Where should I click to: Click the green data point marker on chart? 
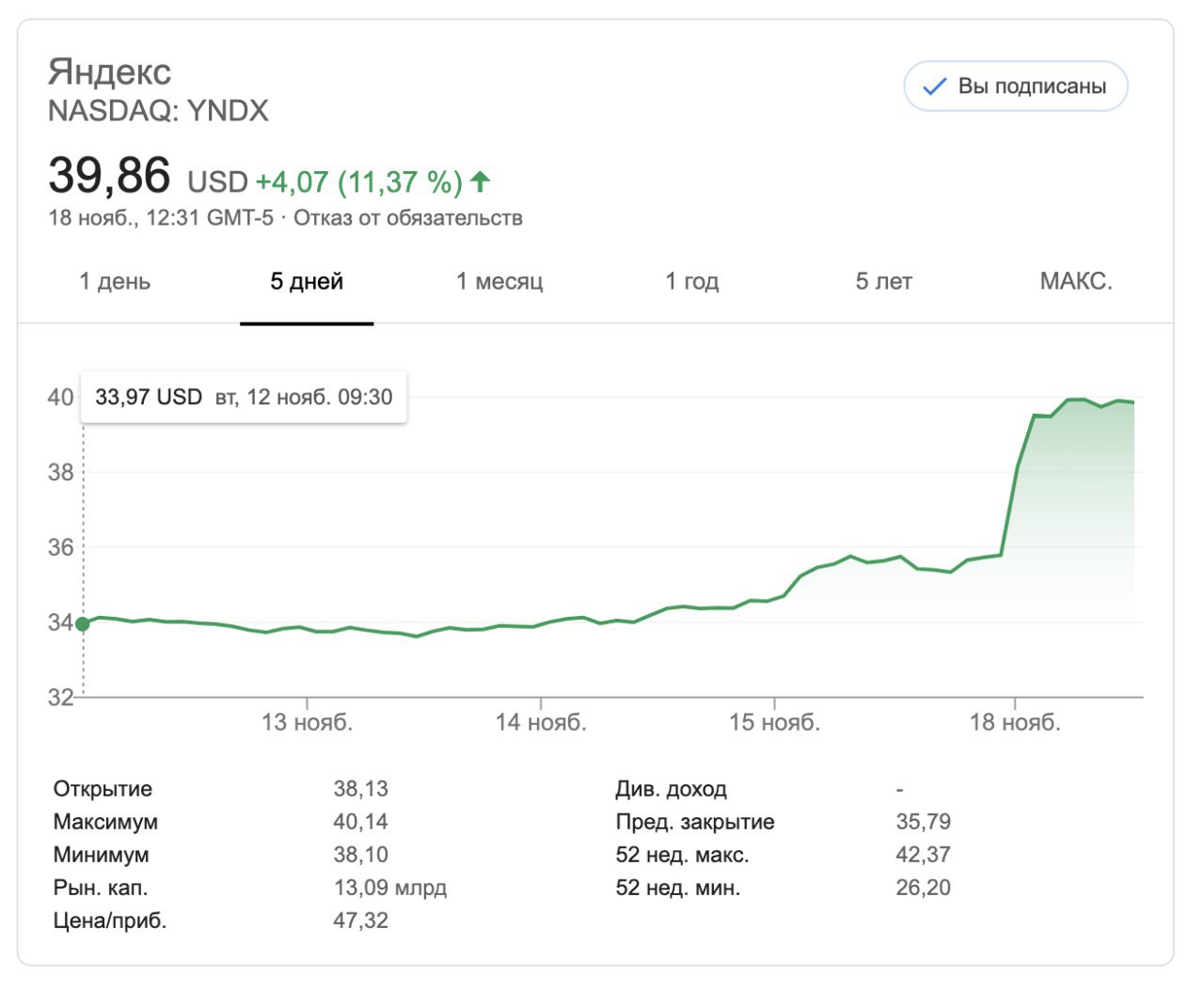tap(83, 624)
